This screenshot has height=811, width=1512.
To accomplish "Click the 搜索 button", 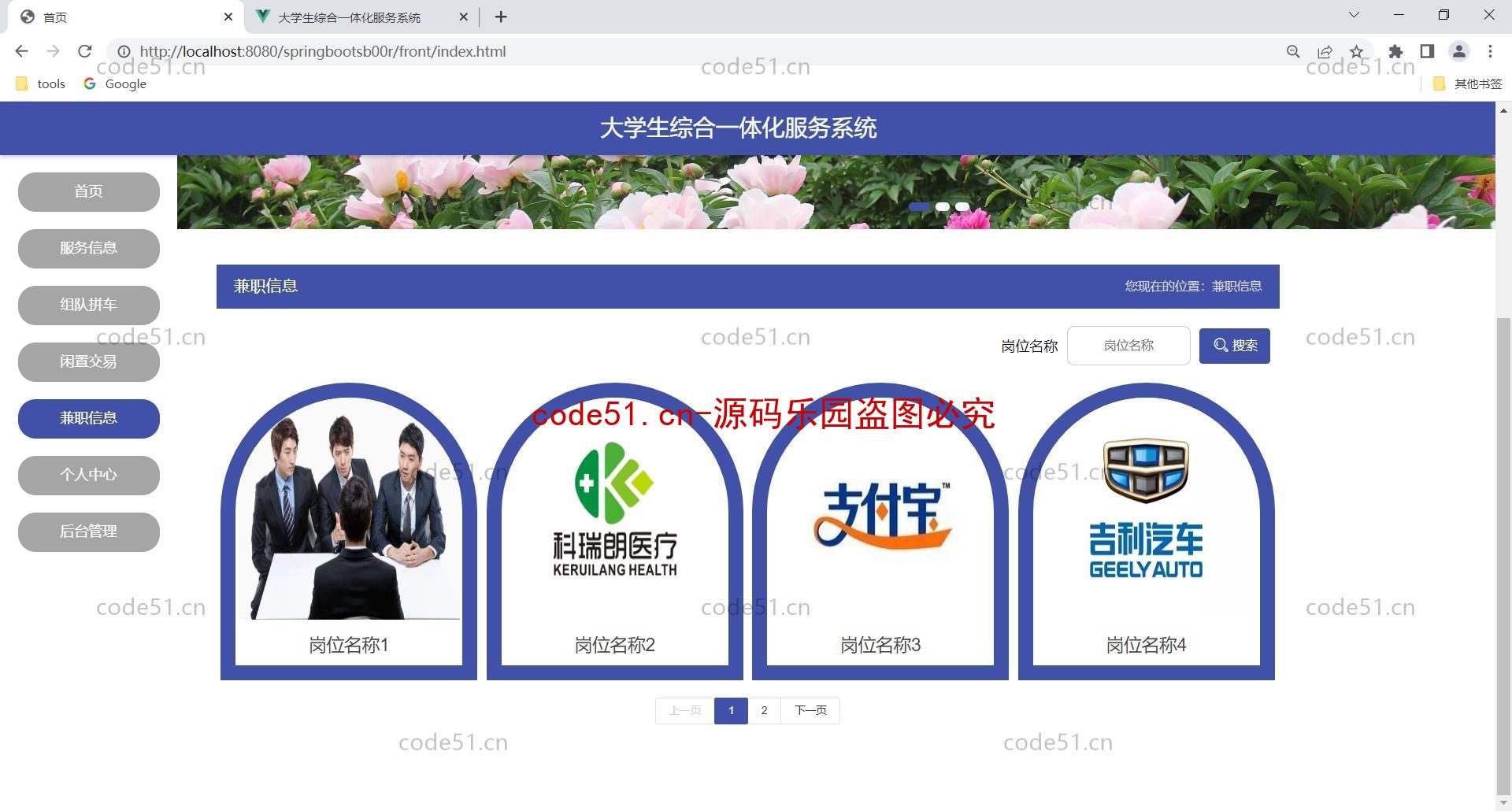I will coord(1235,346).
